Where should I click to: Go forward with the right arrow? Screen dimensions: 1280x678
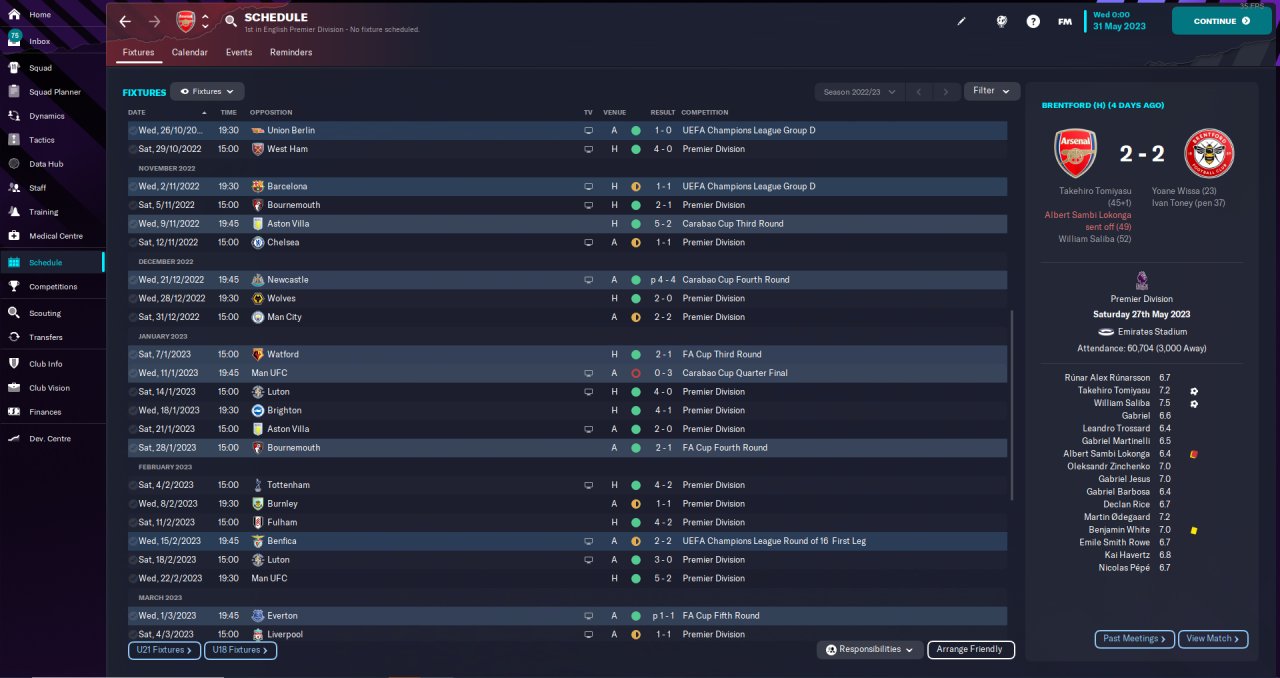[154, 21]
